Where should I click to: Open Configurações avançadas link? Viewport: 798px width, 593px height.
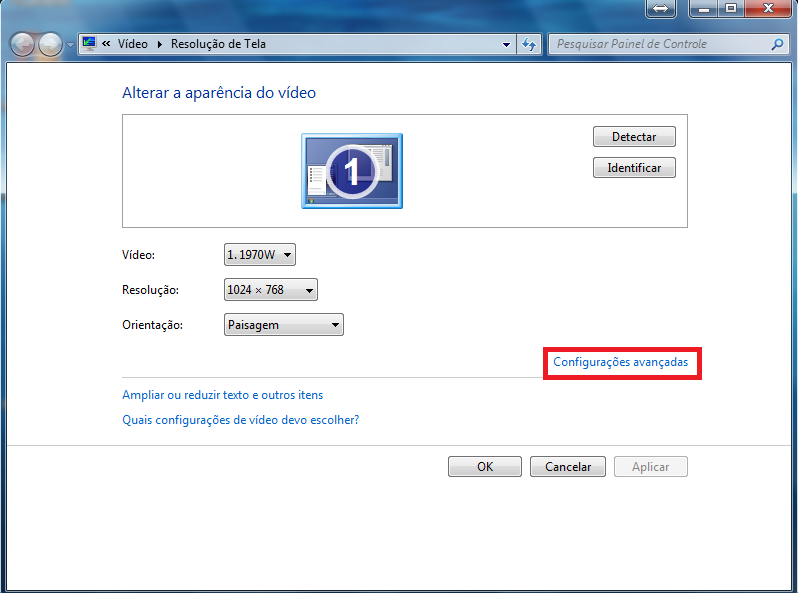(620, 362)
